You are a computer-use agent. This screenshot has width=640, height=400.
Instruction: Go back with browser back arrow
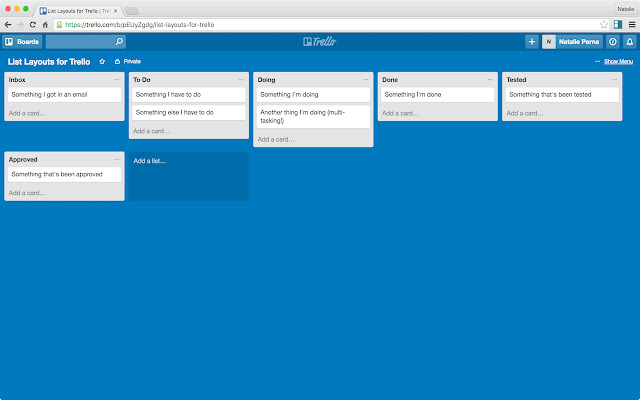(8, 25)
